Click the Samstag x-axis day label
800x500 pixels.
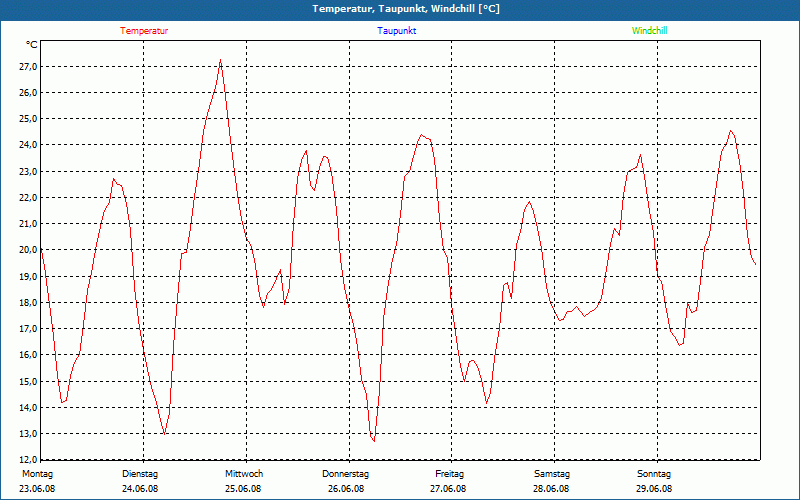[552, 474]
